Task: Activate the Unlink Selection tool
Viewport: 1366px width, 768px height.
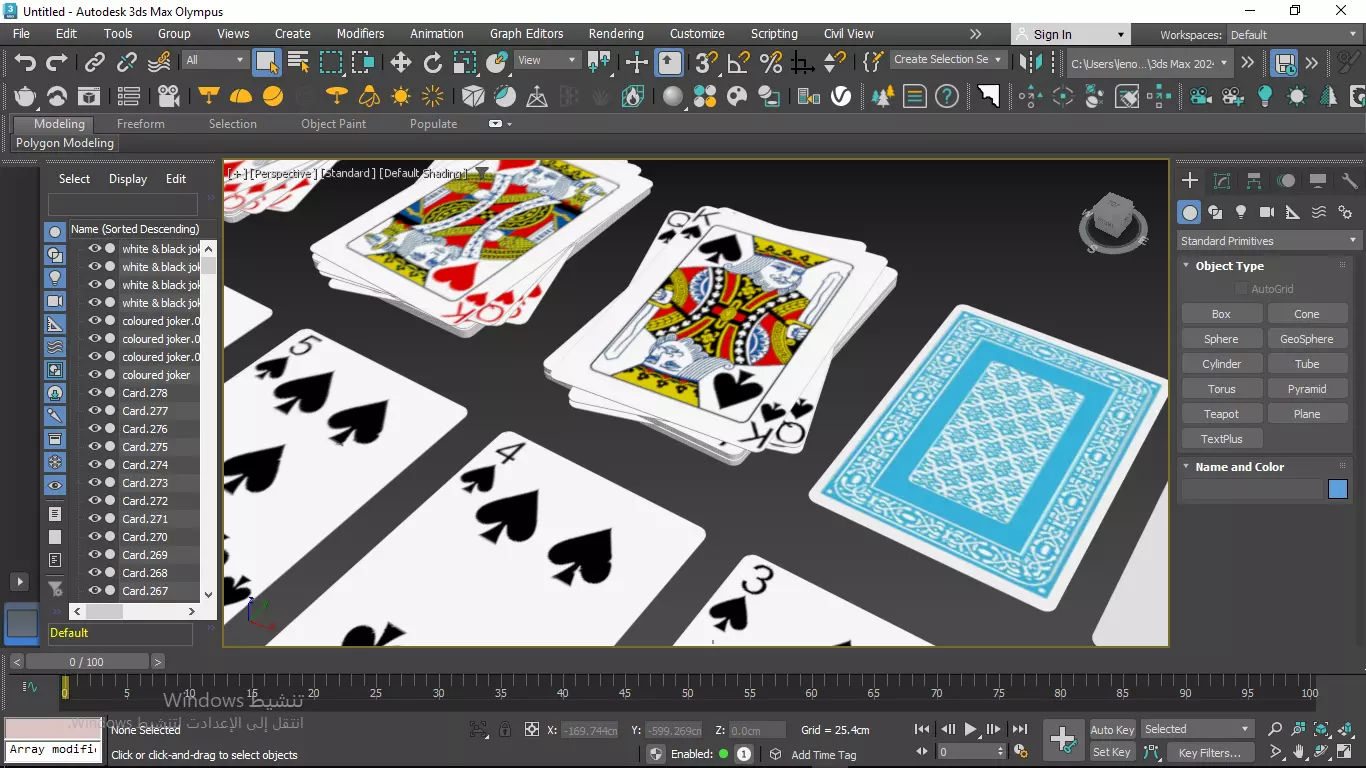Action: pyautogui.click(x=127, y=63)
